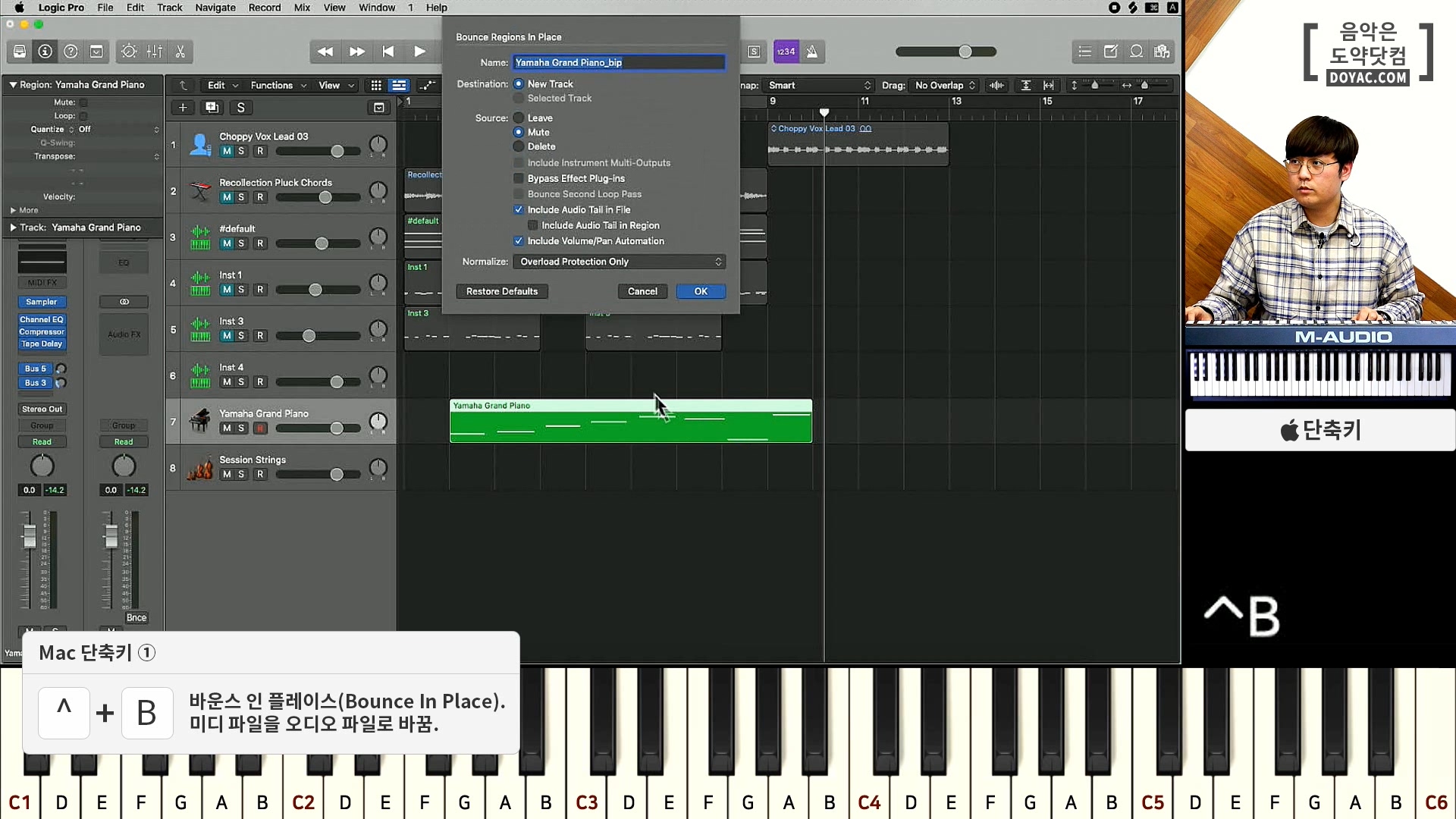Add a new track with plus button

[x=183, y=108]
